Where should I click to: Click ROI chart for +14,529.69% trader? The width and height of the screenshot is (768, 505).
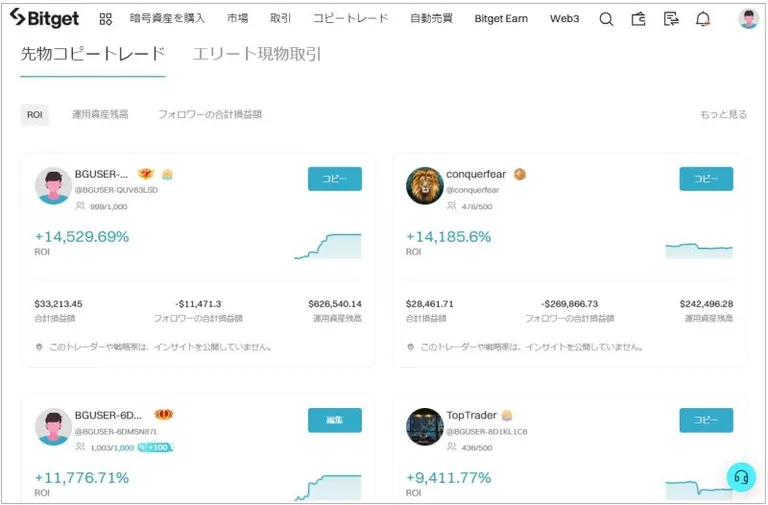328,246
